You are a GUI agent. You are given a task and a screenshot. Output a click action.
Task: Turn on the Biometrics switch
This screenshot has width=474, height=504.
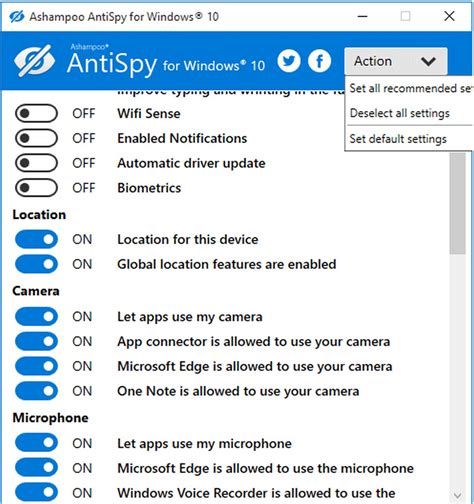pyautogui.click(x=36, y=188)
